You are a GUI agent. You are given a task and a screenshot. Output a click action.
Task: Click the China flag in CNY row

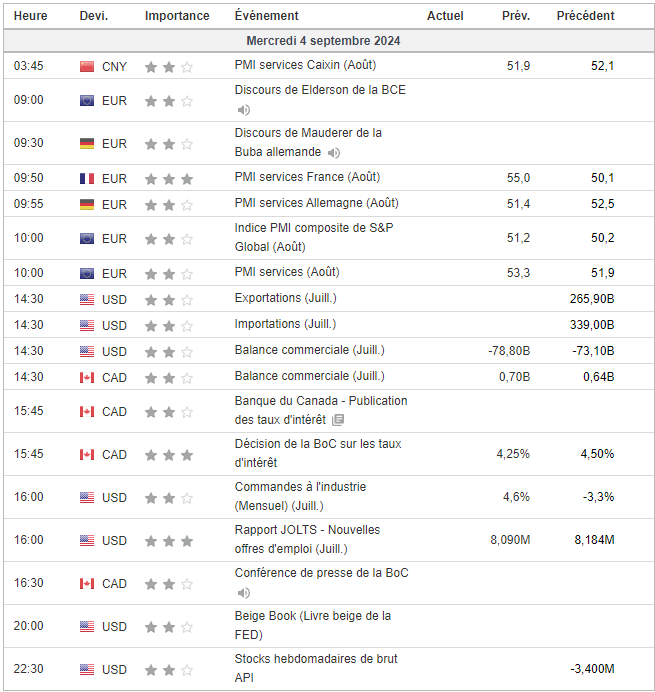87,67
